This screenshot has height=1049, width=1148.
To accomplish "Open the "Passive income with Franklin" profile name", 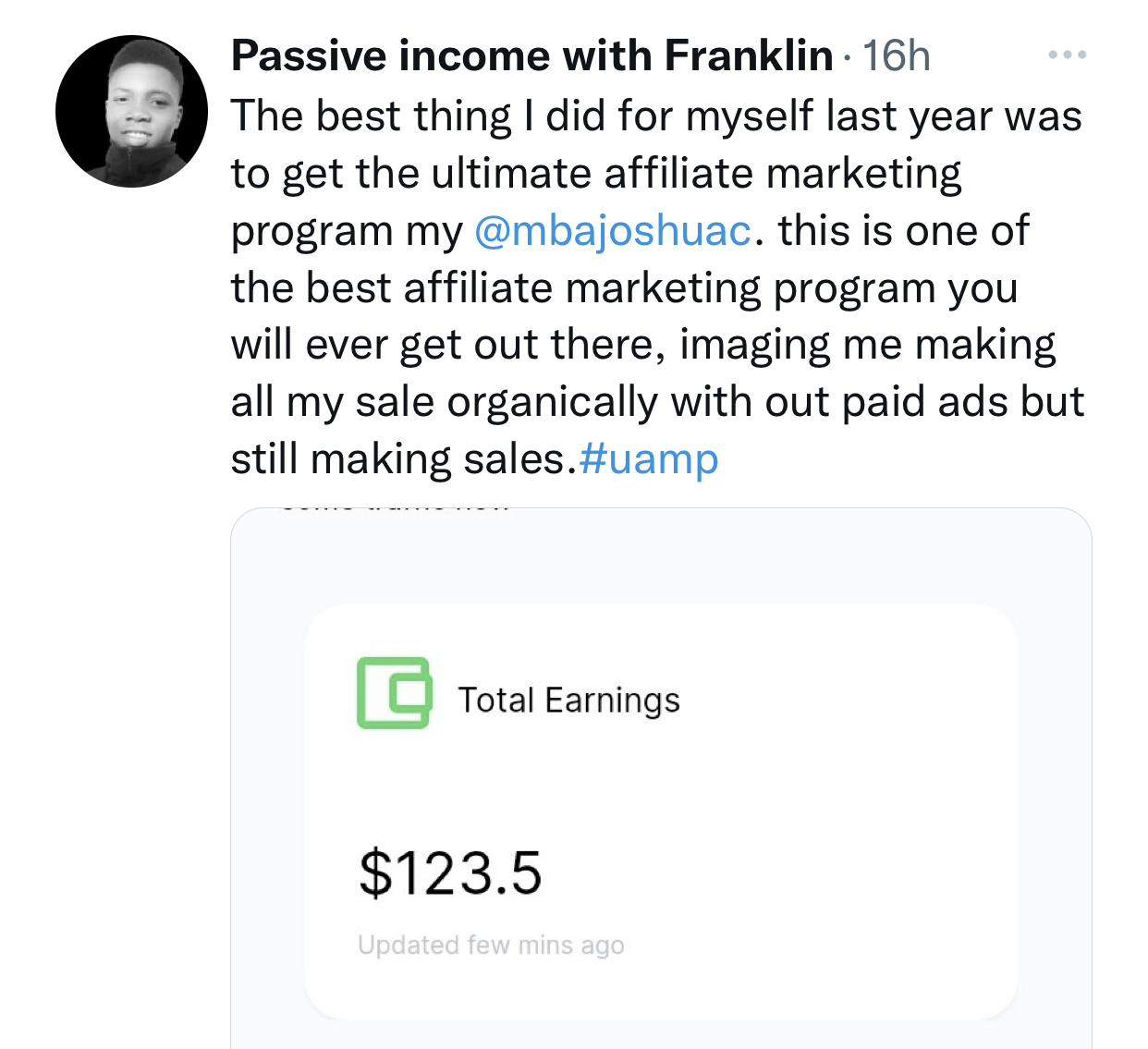I will pos(531,55).
